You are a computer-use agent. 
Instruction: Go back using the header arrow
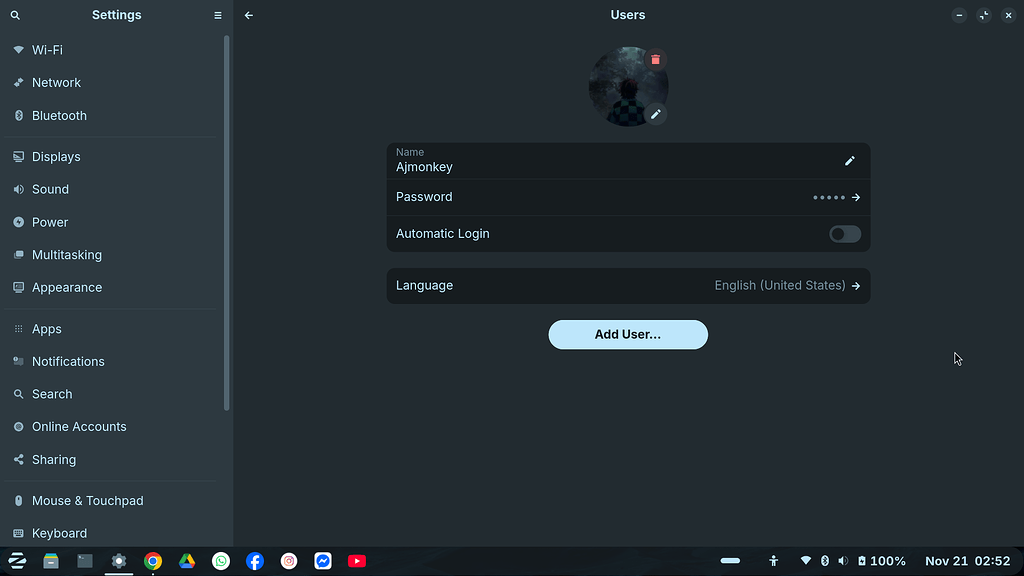(249, 15)
